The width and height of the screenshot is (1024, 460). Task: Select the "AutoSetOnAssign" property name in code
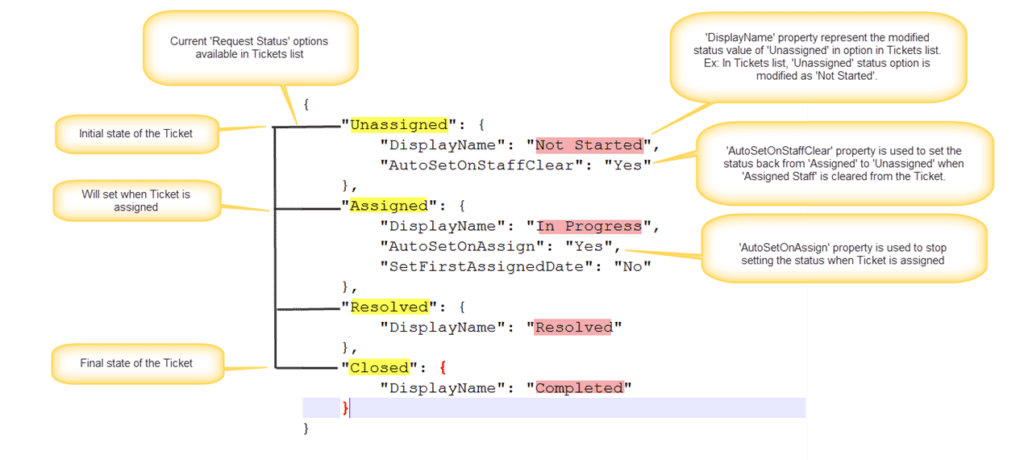pos(464,245)
